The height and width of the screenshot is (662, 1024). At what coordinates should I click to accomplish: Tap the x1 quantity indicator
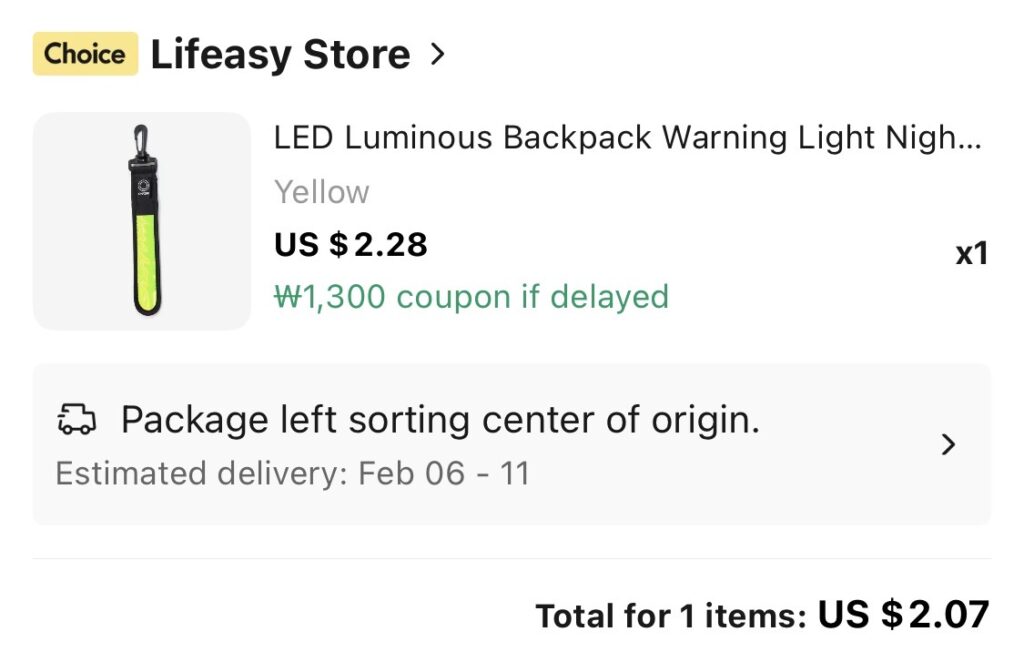[971, 254]
